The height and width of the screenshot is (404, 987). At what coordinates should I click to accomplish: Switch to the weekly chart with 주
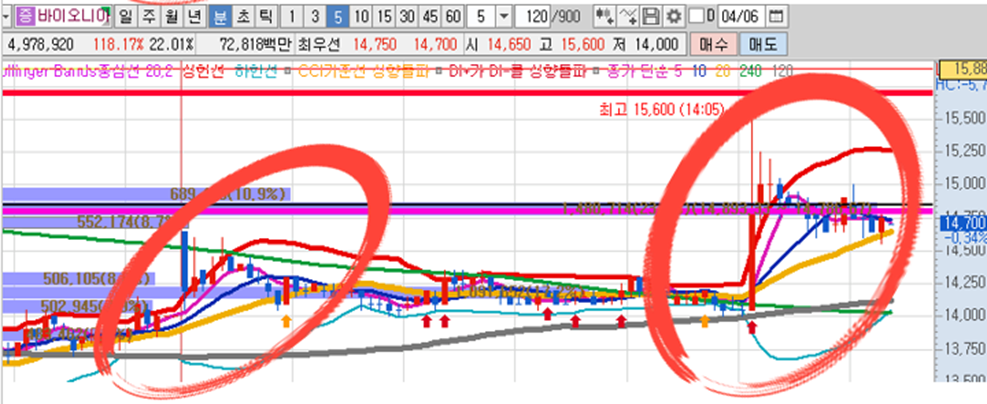coord(149,16)
